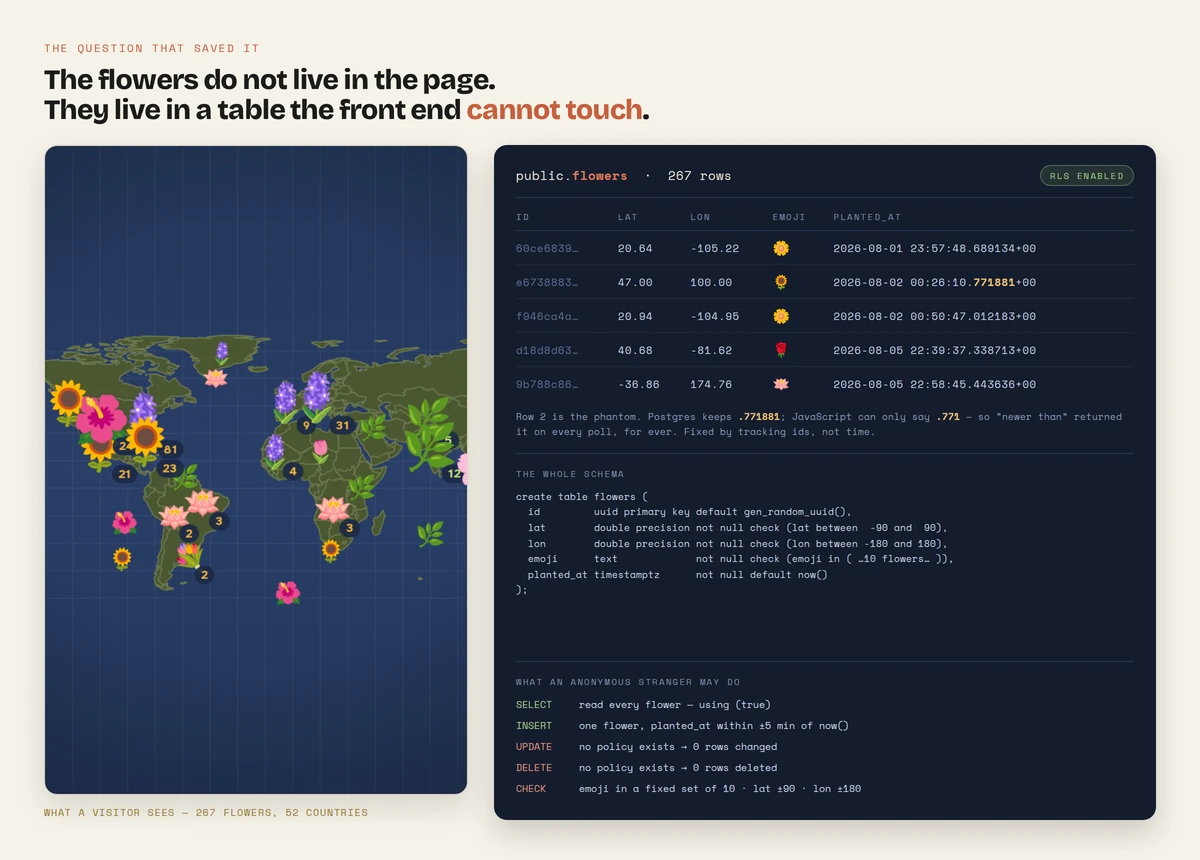Click the sunflower emoji in row e6738883
Viewport: 1200px width, 860px height.
(x=781, y=282)
